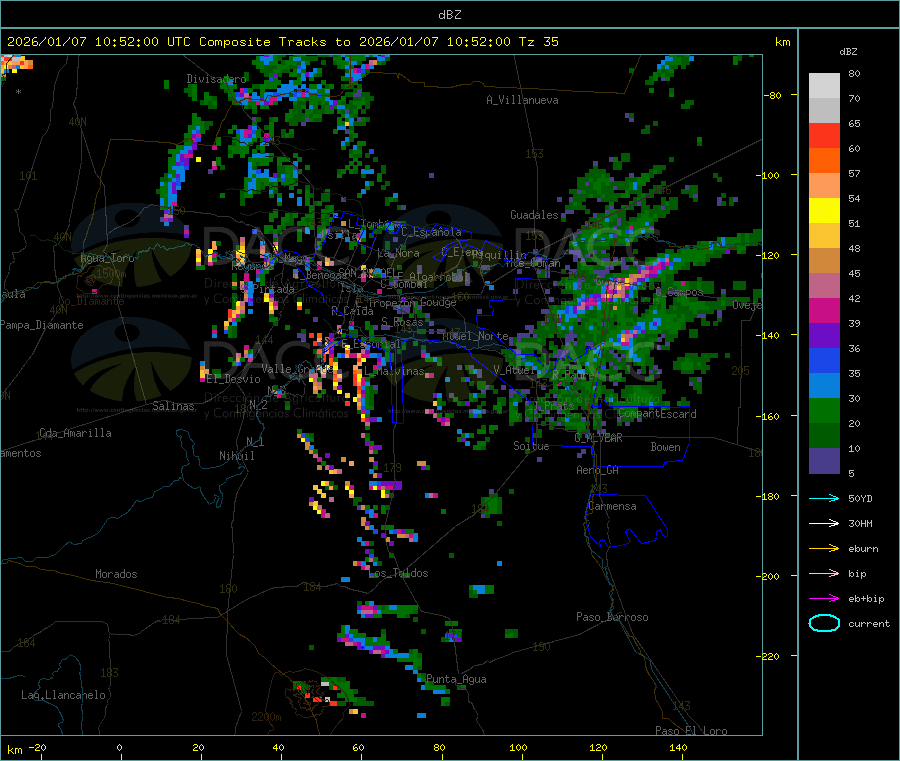Click the 'El_Desvio' place label
900x761 pixels.
[233, 379]
